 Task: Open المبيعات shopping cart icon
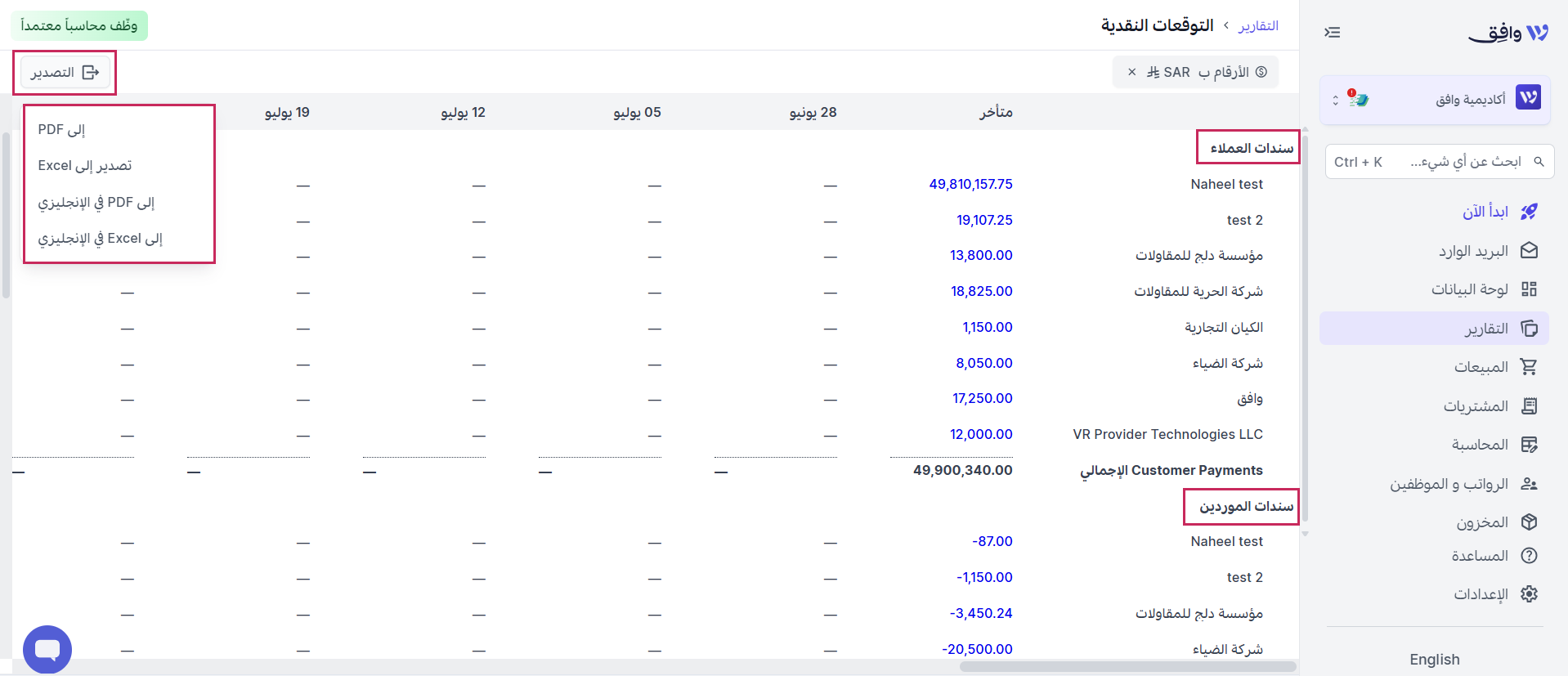coord(1529,367)
